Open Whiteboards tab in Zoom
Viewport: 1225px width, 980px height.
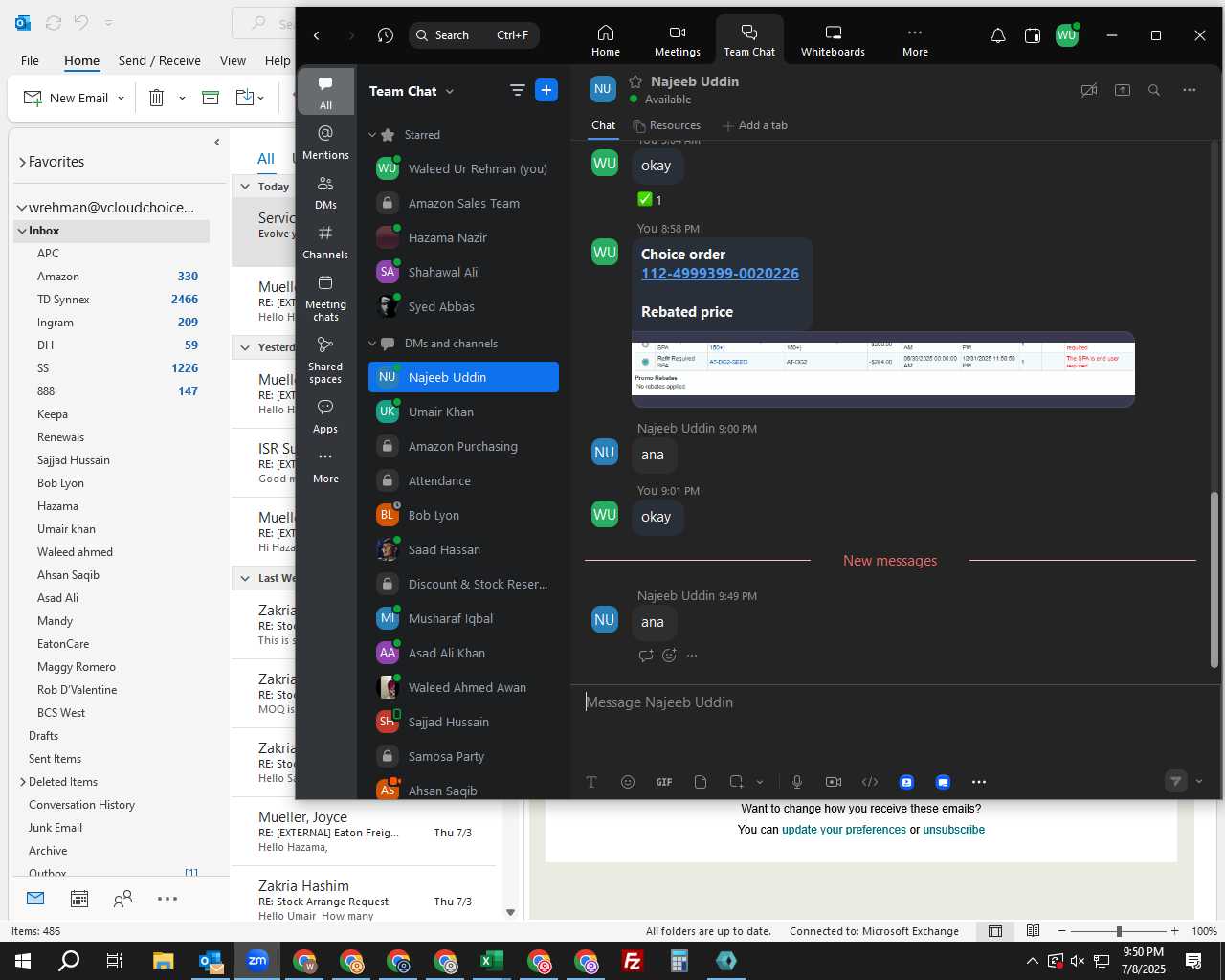point(833,40)
